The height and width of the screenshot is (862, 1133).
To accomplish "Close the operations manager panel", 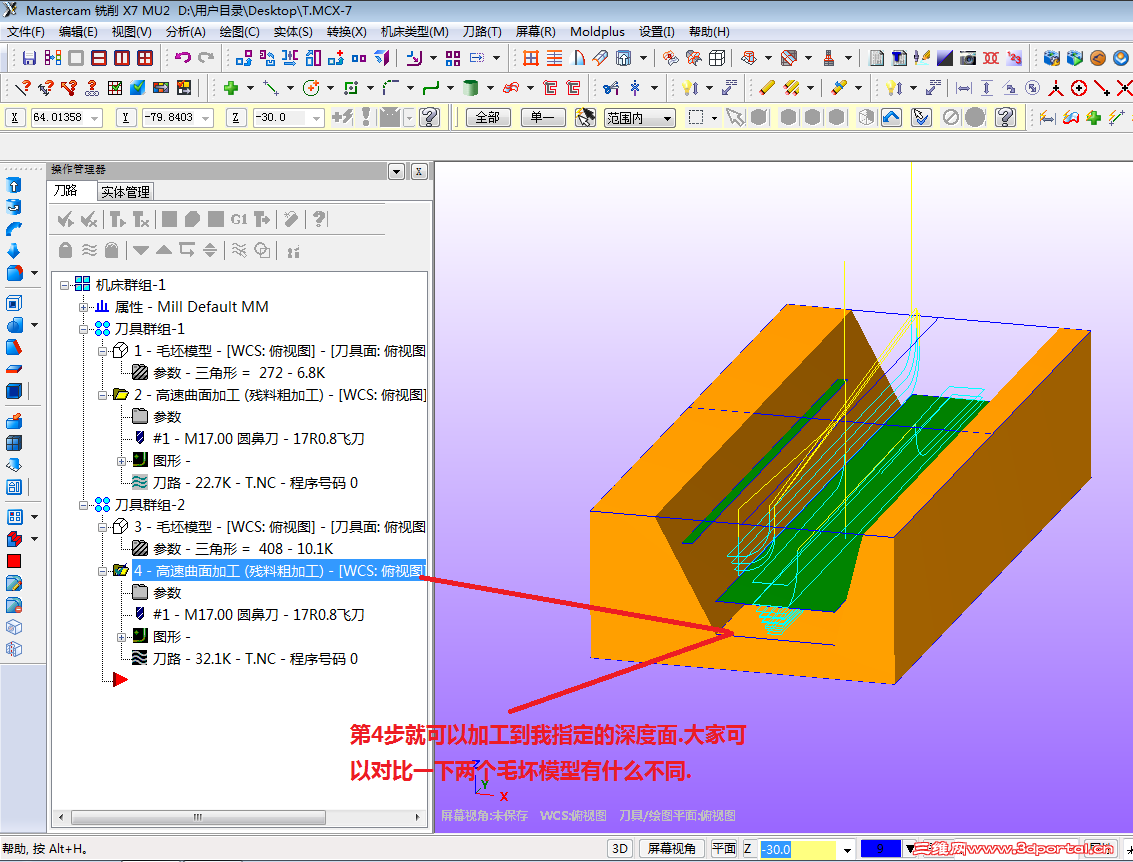I will pyautogui.click(x=419, y=171).
